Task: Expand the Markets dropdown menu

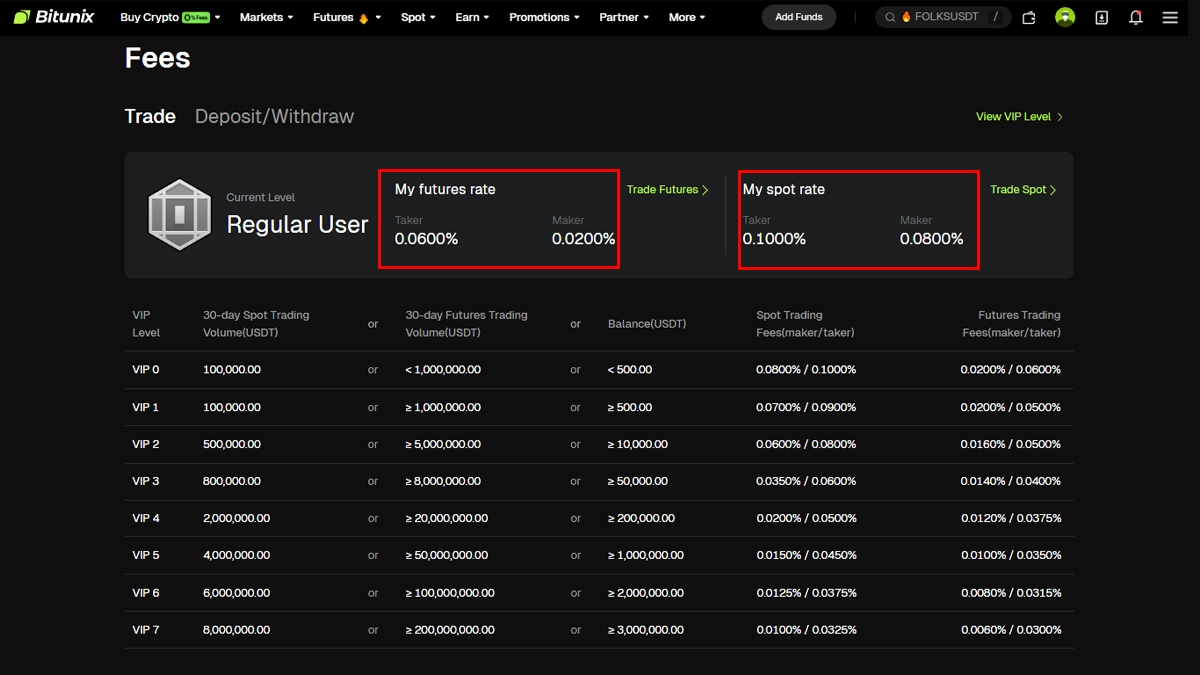Action: coord(266,17)
